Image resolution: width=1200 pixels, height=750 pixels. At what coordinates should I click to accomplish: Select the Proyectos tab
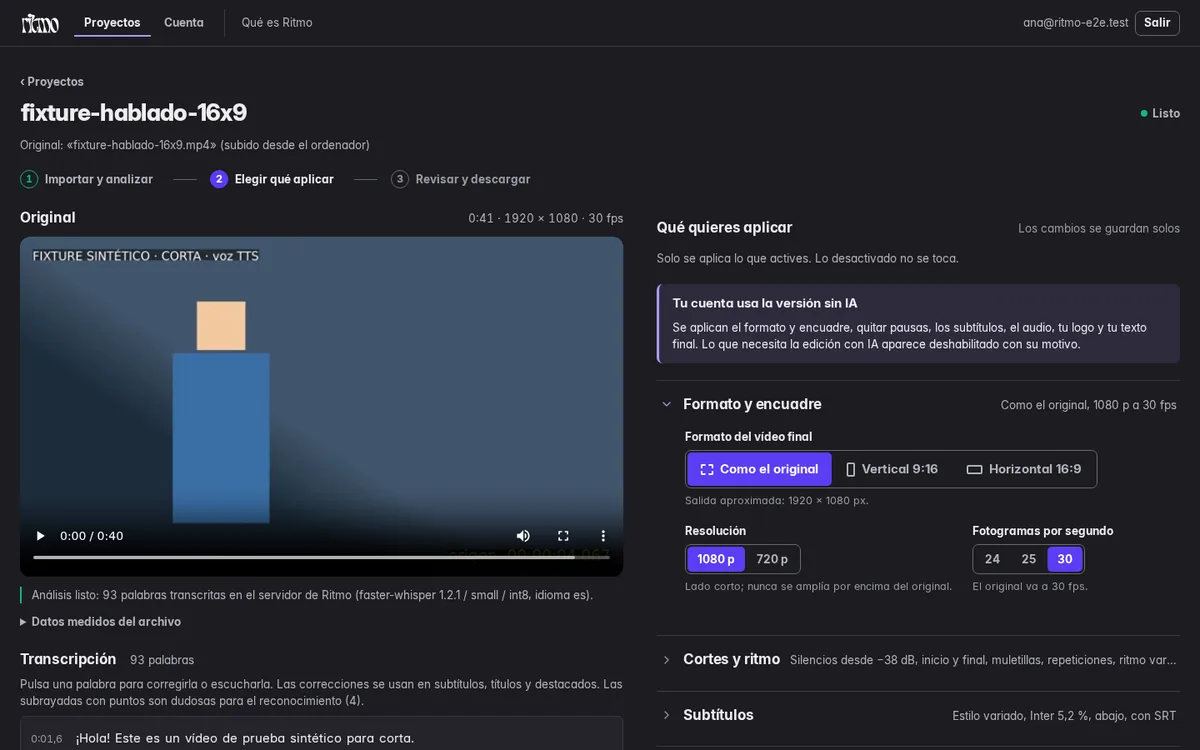[x=112, y=23]
